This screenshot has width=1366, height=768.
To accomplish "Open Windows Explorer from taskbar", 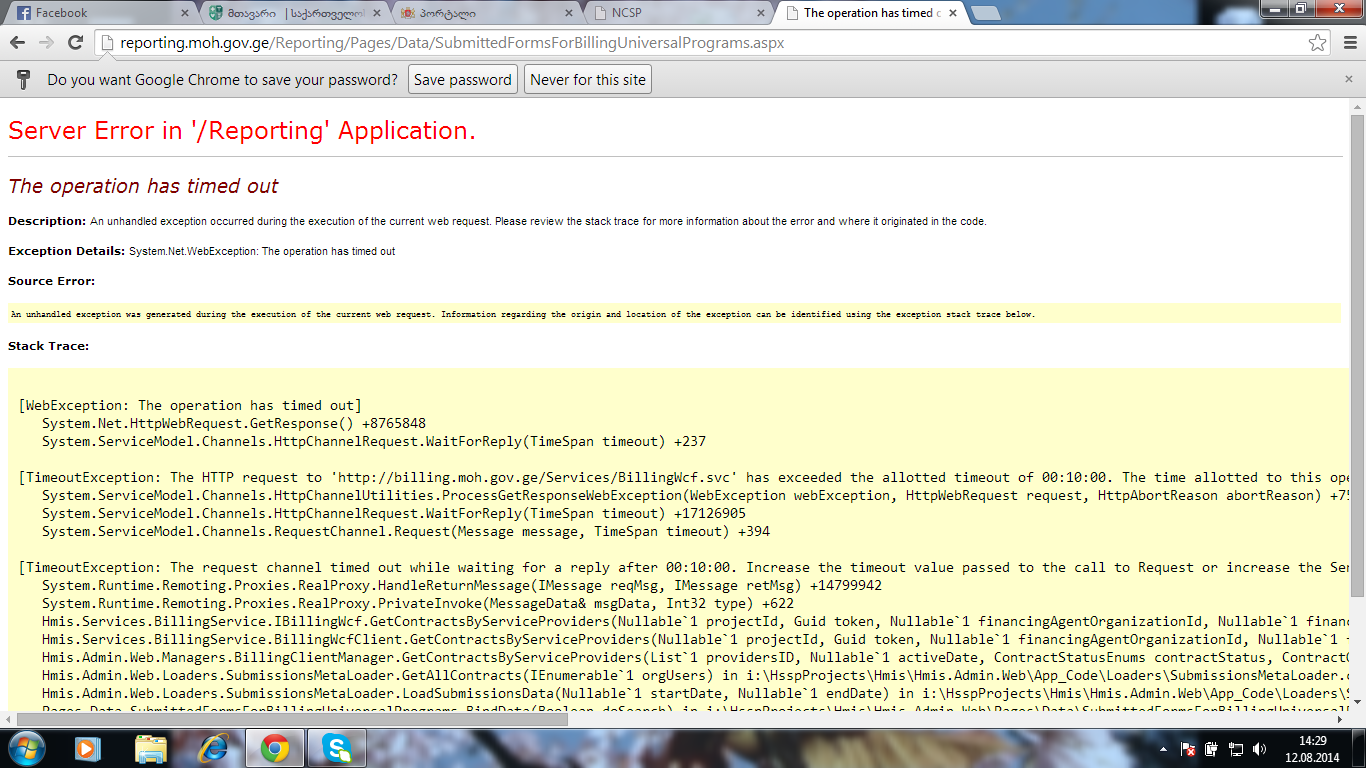I will (151, 748).
